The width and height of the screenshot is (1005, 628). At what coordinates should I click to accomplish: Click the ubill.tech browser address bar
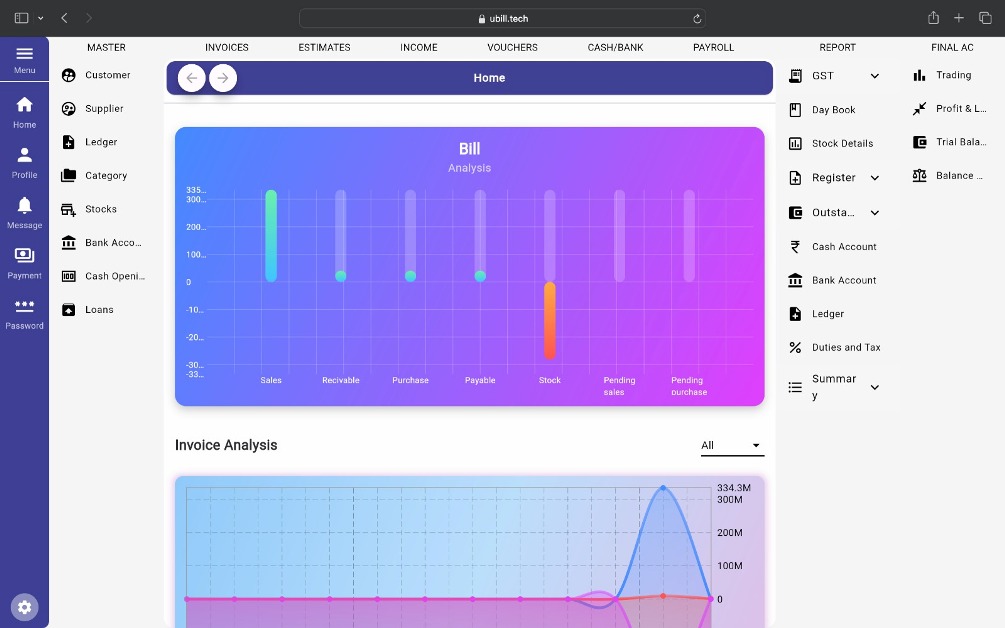[x=502, y=18]
